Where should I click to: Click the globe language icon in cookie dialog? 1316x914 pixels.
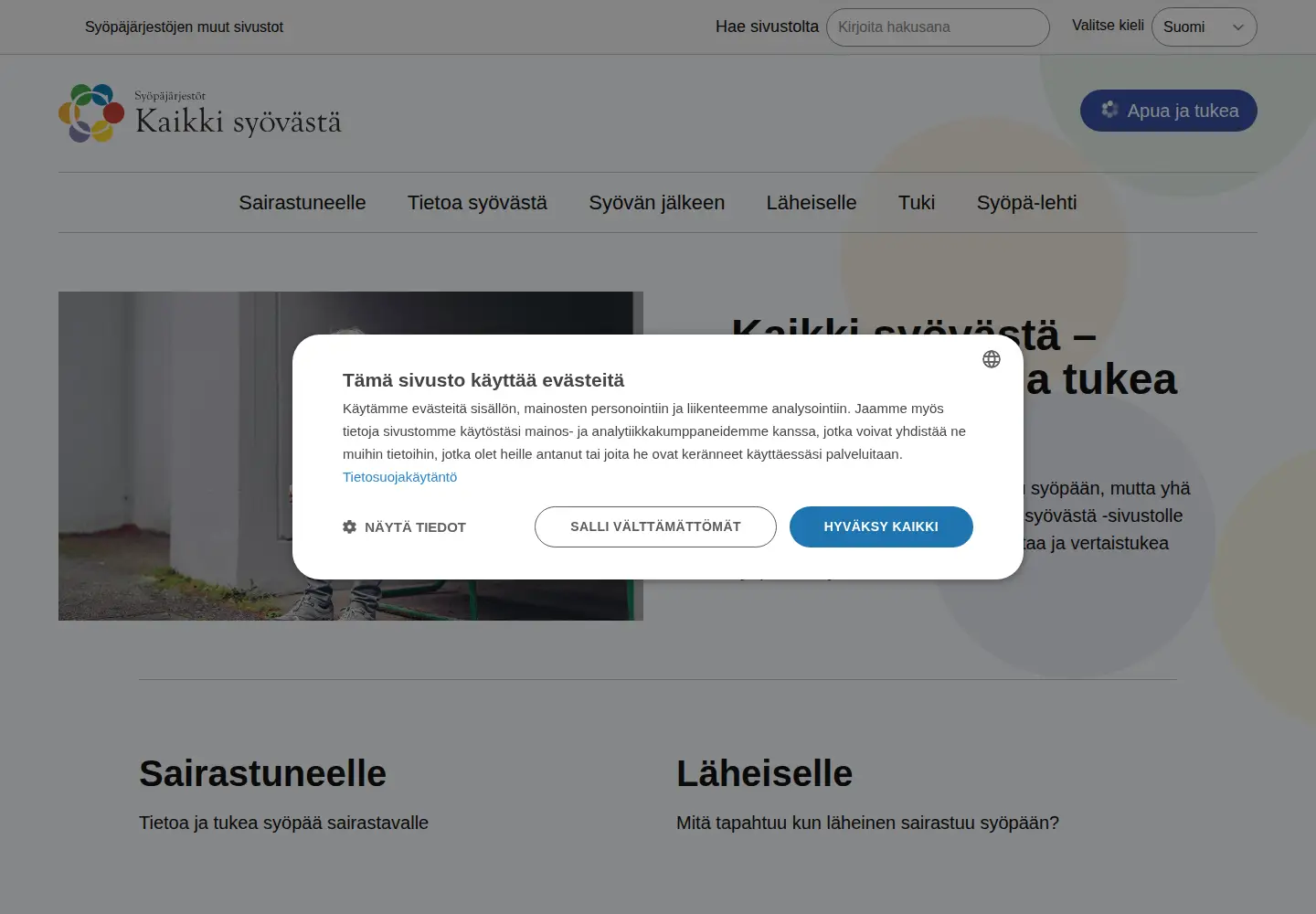992,359
